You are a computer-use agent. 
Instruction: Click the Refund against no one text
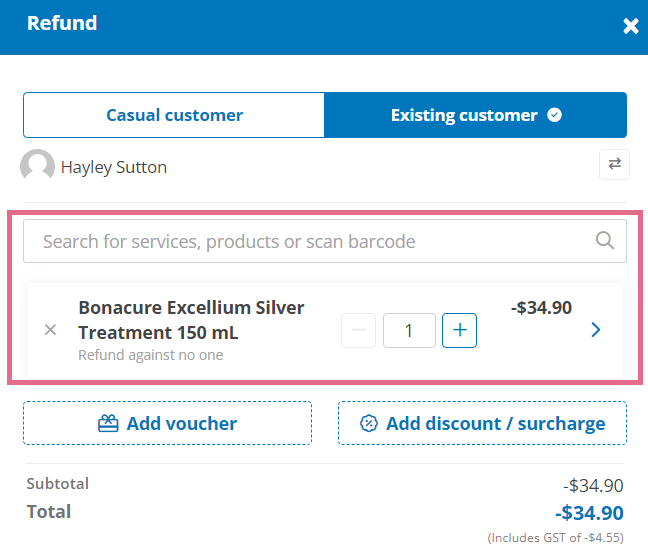tap(151, 355)
